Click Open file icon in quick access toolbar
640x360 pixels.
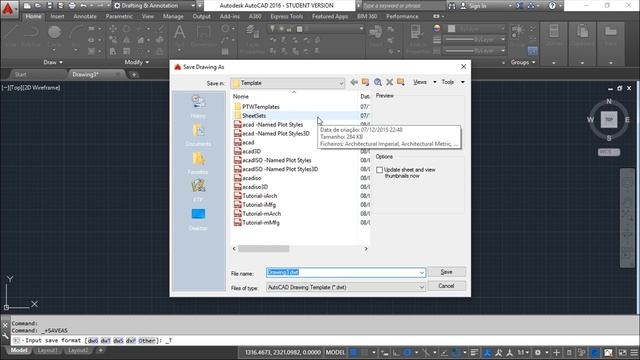point(38,6)
